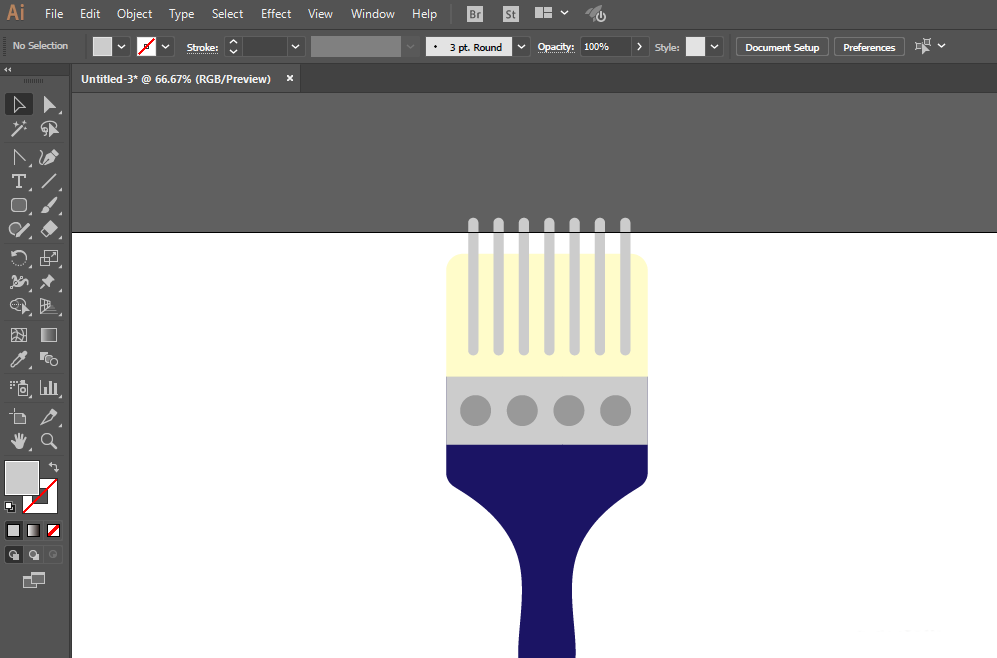Open Adobe Bridge via Br icon
Screen dimensions: 997x658
pyautogui.click(x=475, y=14)
